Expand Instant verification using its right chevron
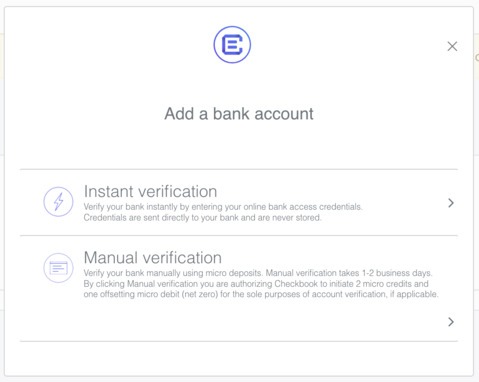This screenshot has width=479, height=382. coord(451,203)
